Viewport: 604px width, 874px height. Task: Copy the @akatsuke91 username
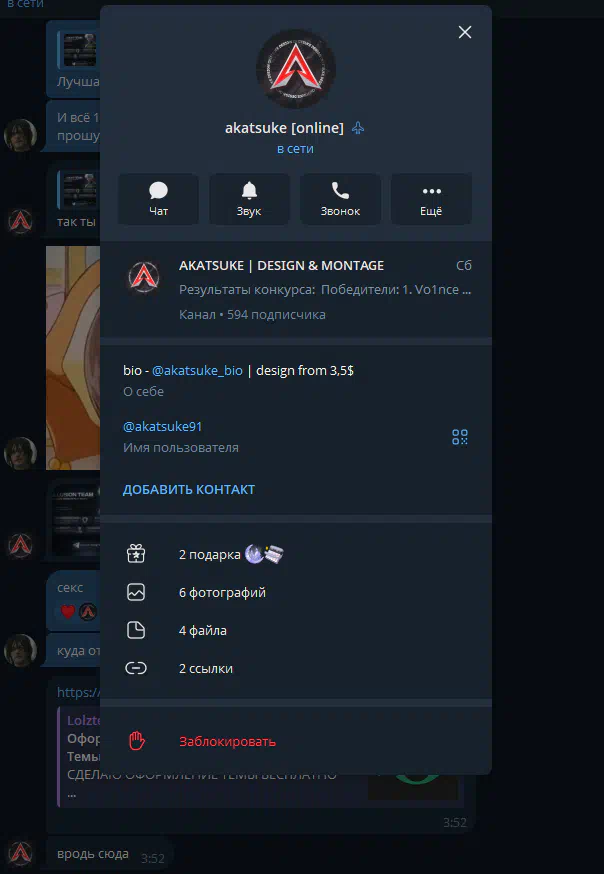162,426
